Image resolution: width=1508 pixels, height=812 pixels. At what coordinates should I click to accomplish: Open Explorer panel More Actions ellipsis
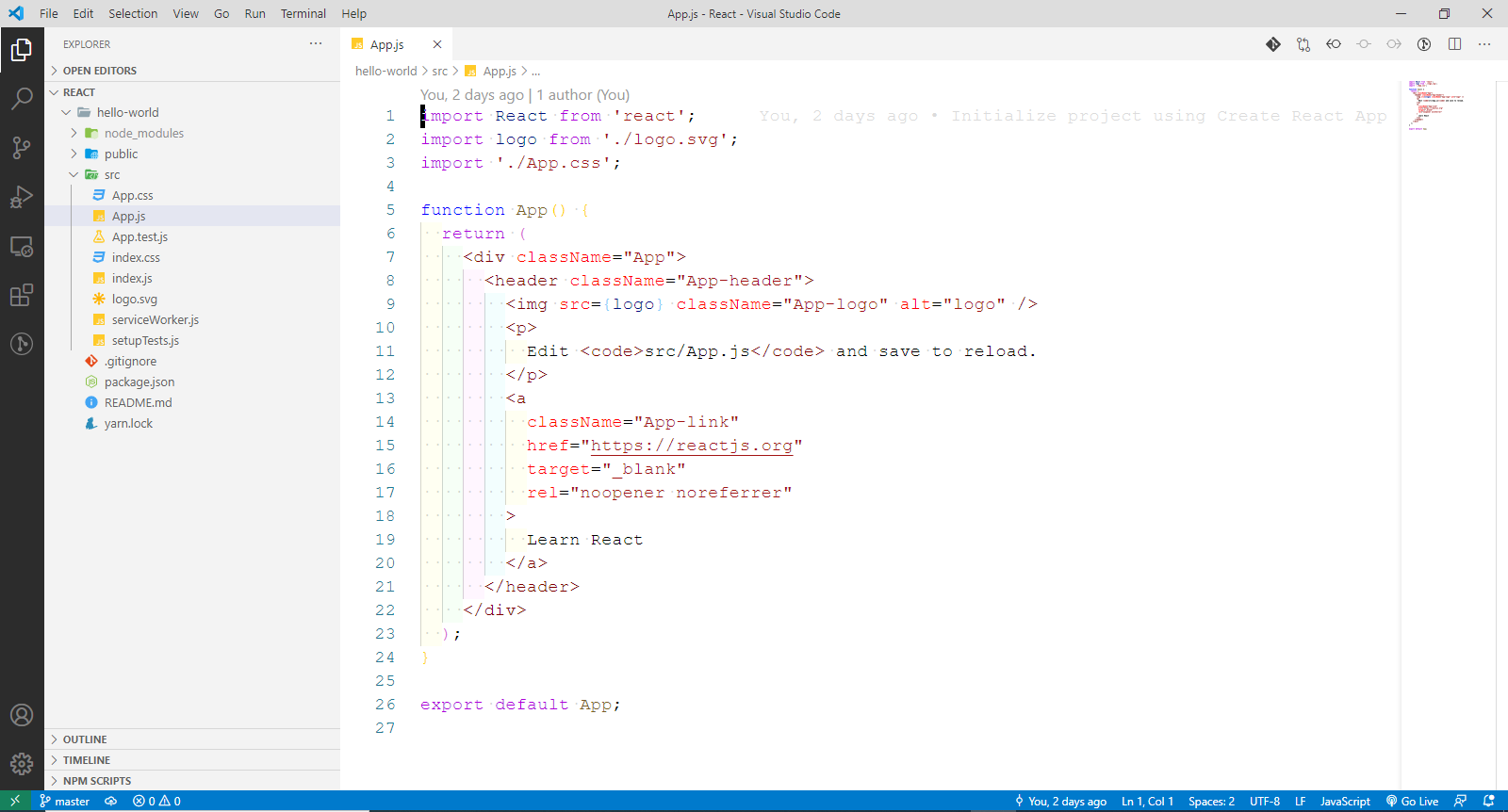click(316, 43)
